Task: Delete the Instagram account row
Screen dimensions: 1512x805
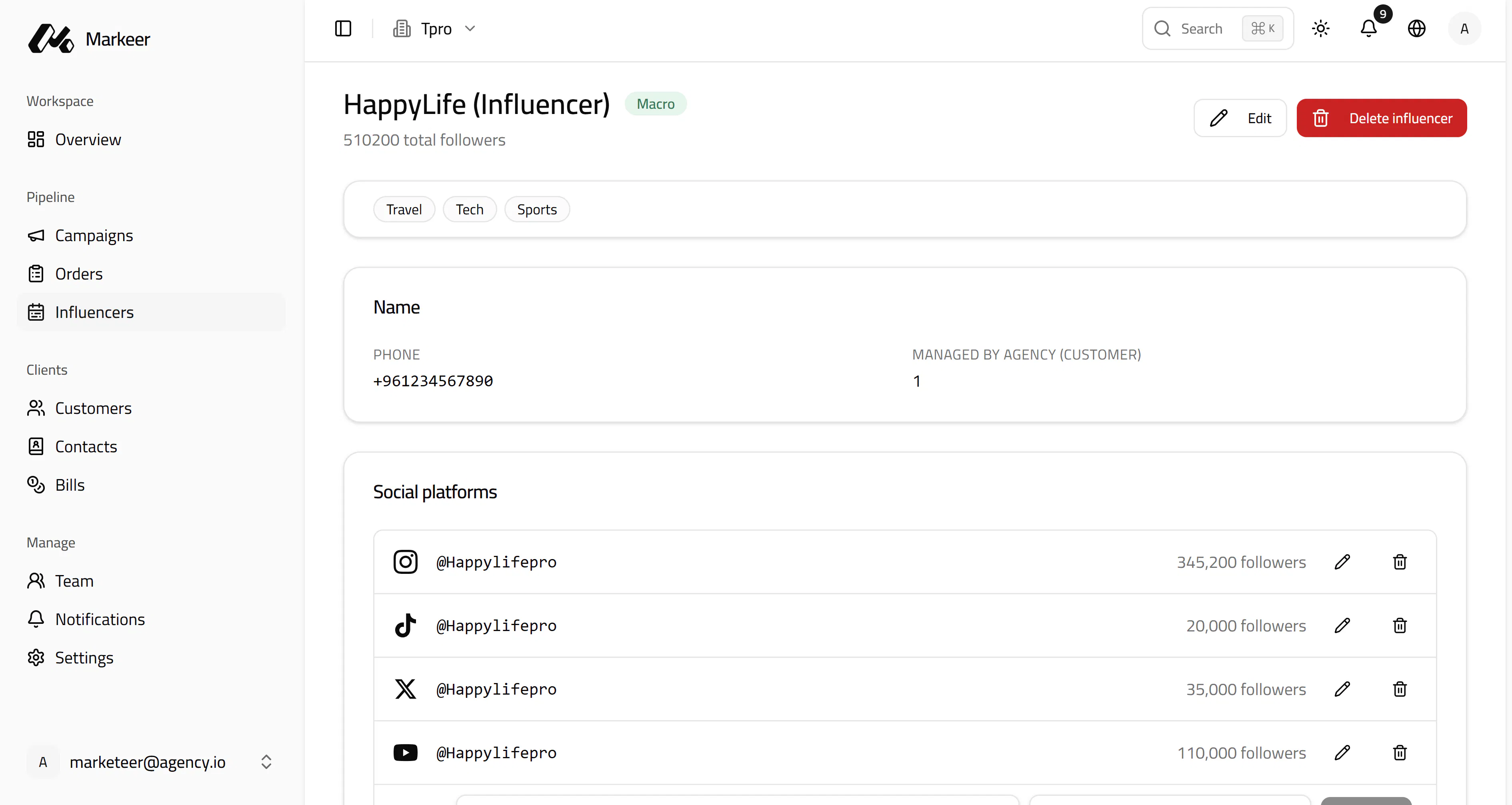Action: click(x=1400, y=561)
